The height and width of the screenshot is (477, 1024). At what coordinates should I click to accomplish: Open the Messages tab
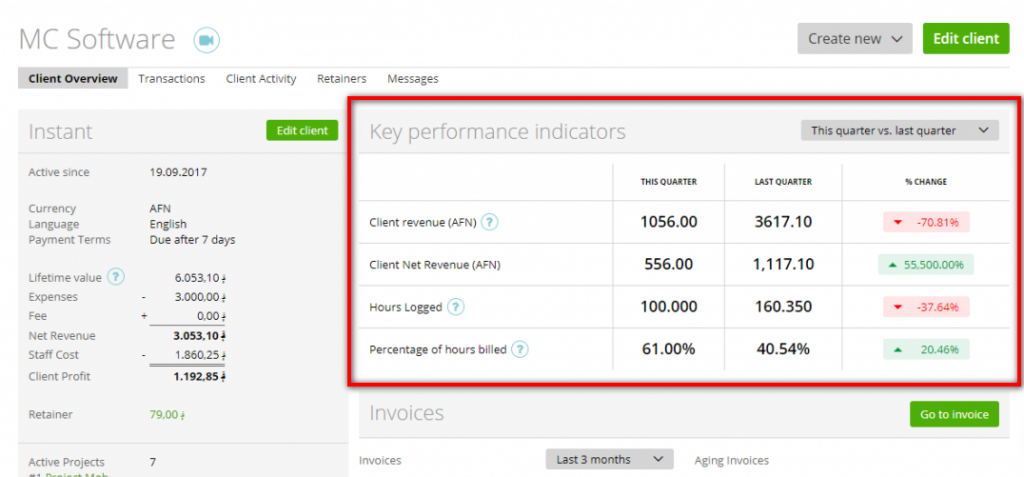click(413, 78)
